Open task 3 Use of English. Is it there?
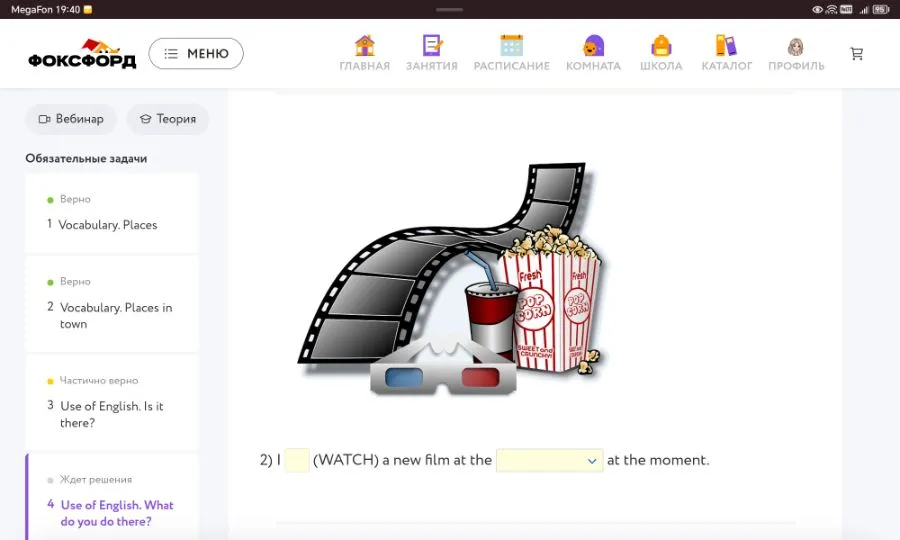This screenshot has height=540, width=900. pyautogui.click(x=112, y=402)
